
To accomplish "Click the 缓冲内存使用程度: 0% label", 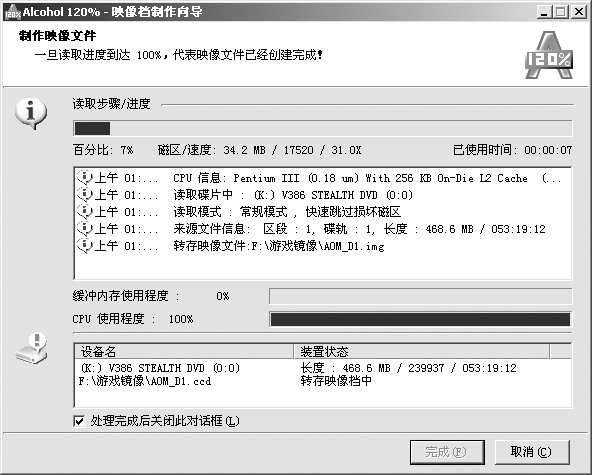I will point(151,296).
